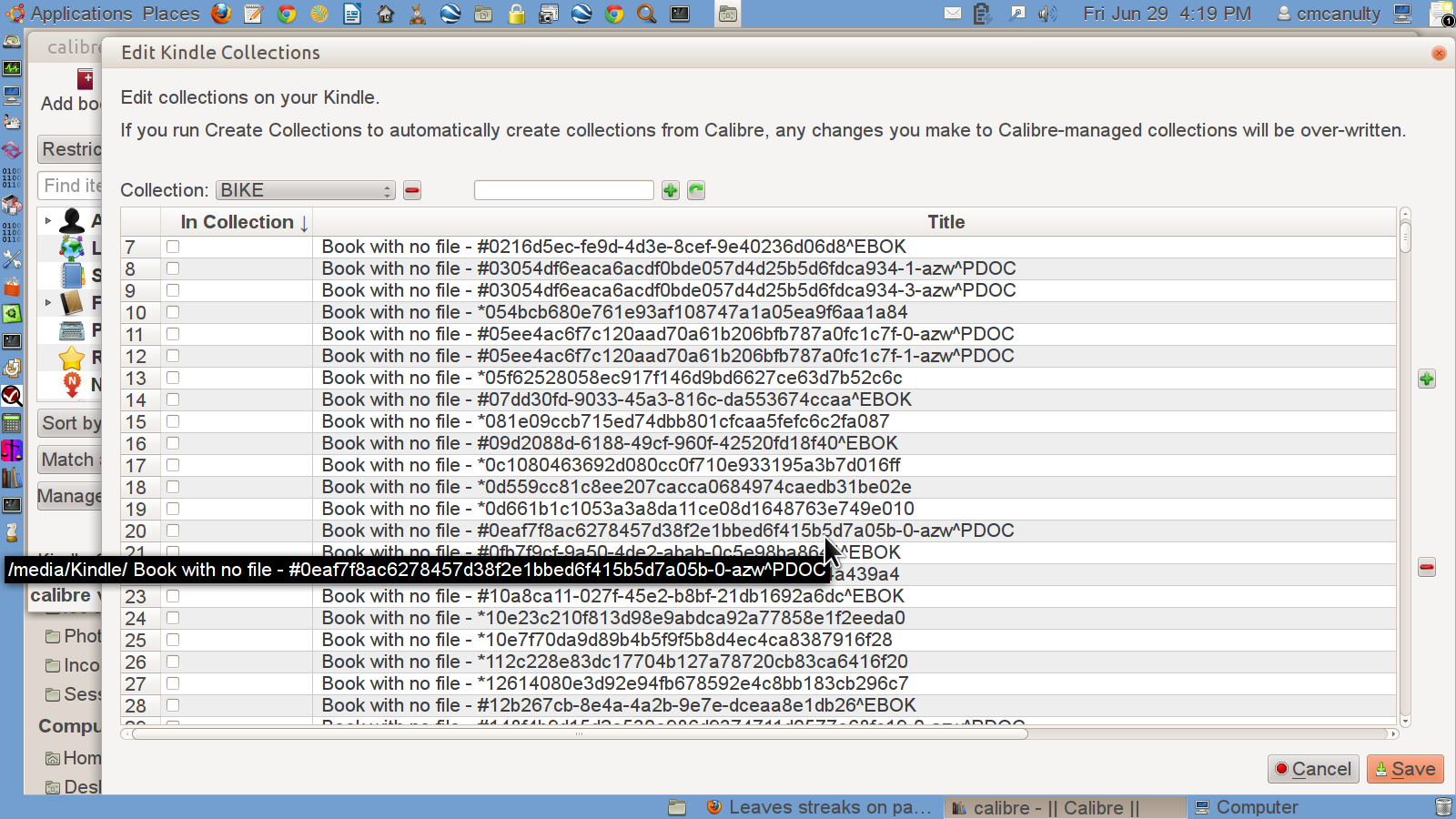Add new collection with green plus
Viewport: 1456px width, 819px height.
pos(671,190)
